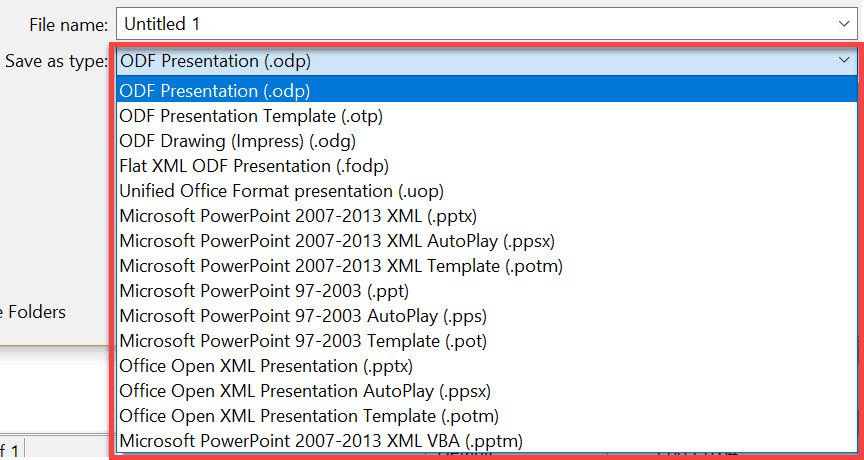
Task: Choose PowerPoint 2007-2013 XML Template (.potm)
Action: point(487,266)
